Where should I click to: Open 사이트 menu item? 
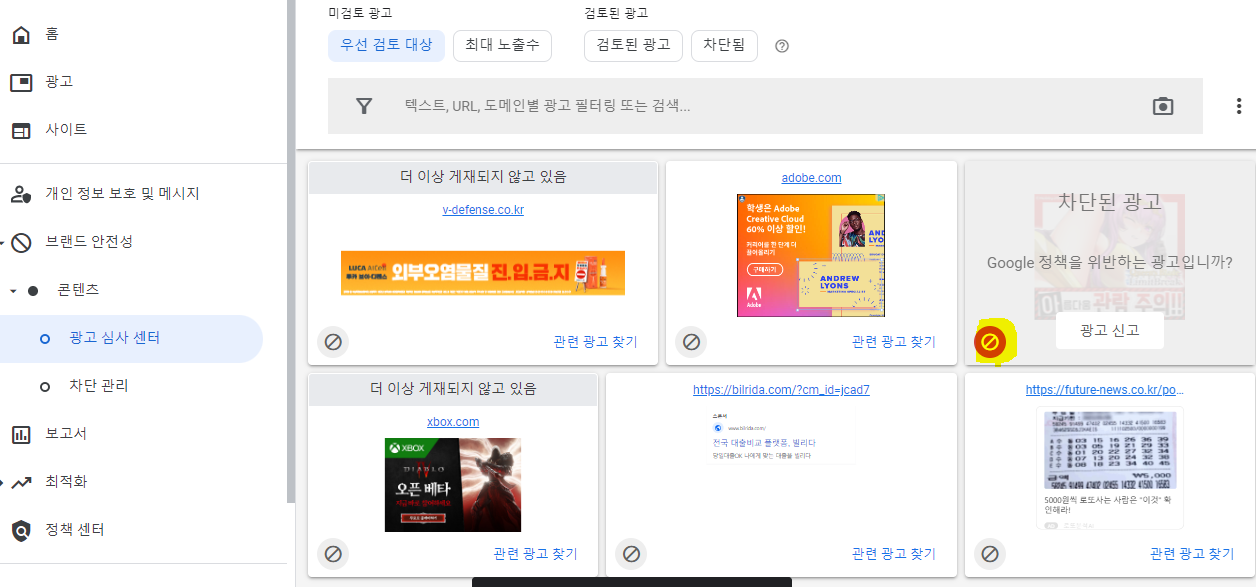(66, 130)
